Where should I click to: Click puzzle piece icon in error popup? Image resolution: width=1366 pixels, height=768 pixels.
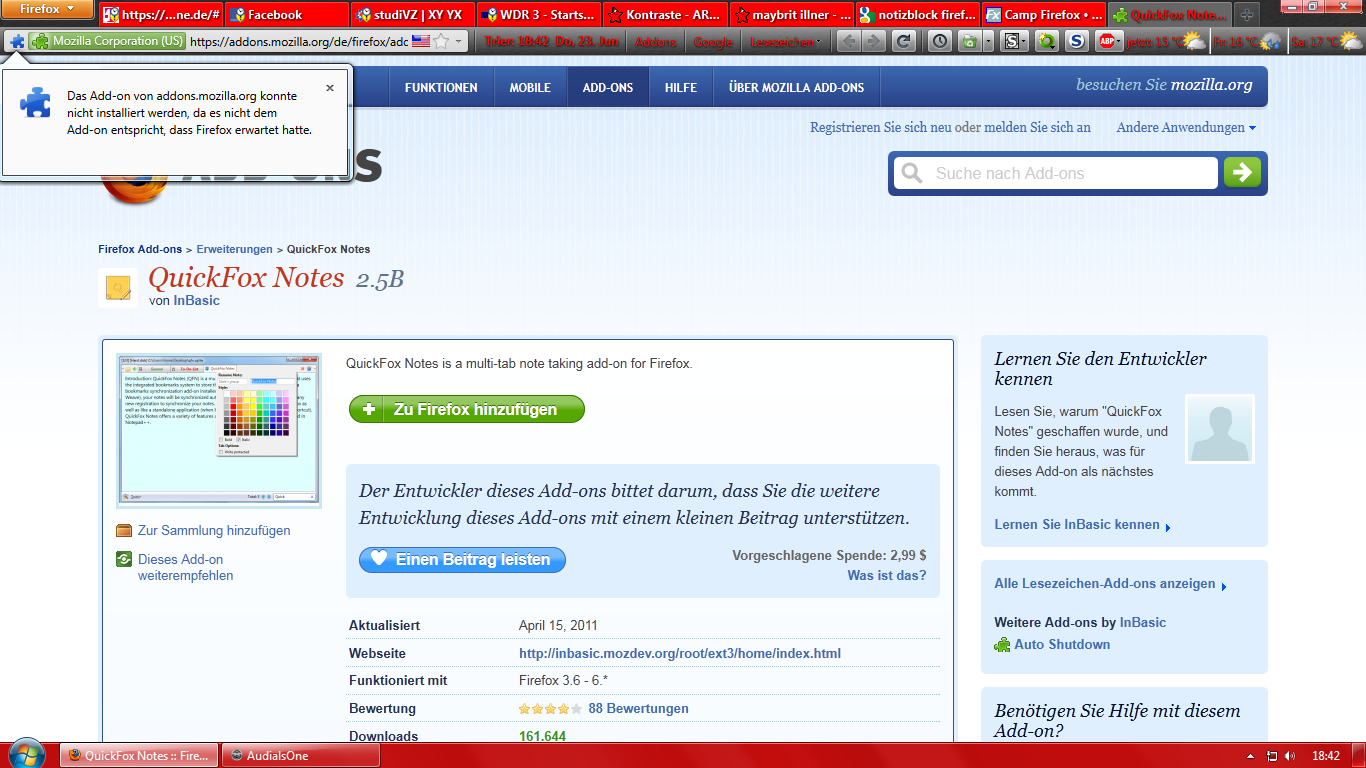click(37, 102)
